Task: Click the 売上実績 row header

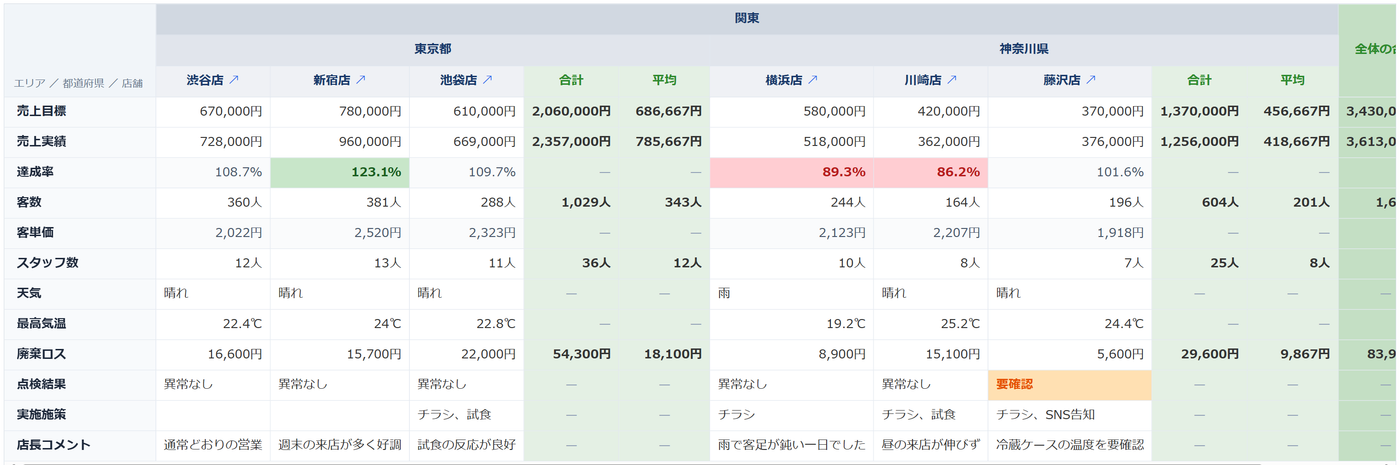Action: coord(78,142)
